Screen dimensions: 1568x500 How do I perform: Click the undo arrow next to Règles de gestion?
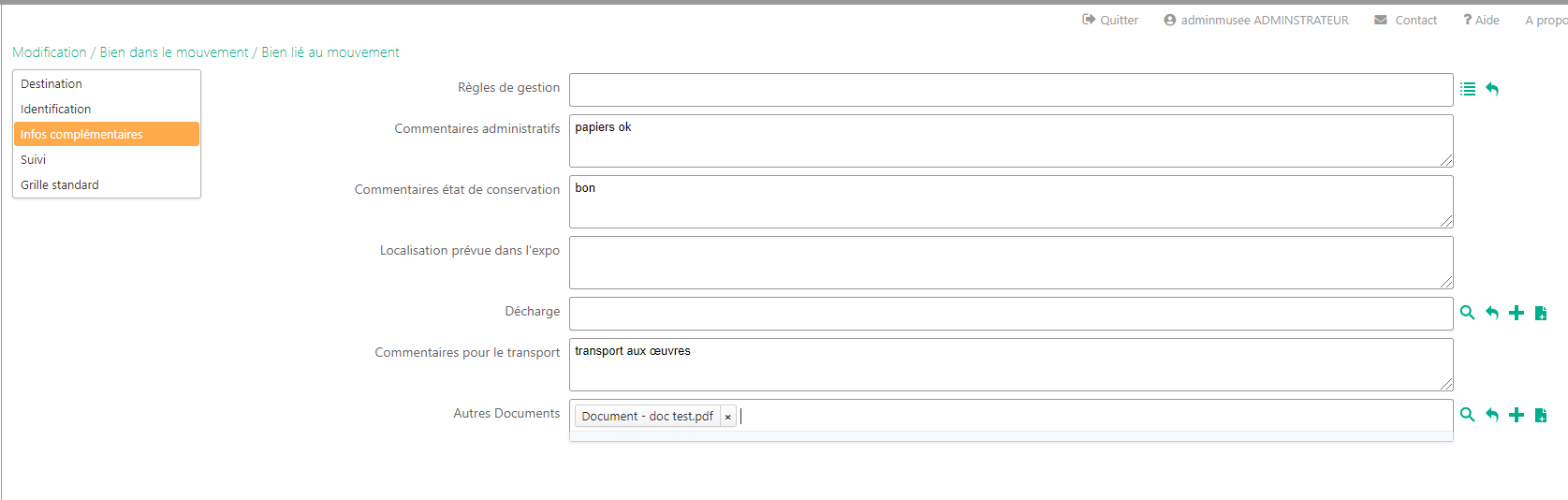click(1492, 89)
